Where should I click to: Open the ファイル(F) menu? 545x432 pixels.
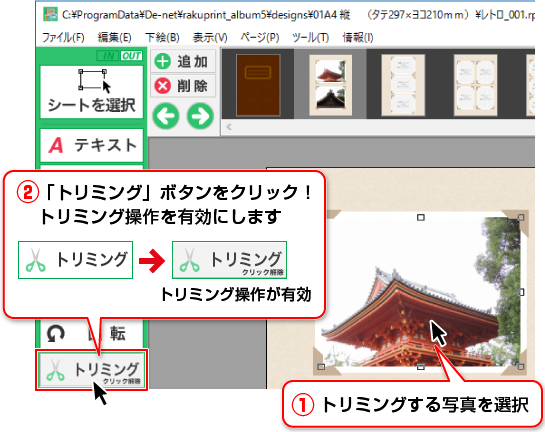pyautogui.click(x=63, y=37)
